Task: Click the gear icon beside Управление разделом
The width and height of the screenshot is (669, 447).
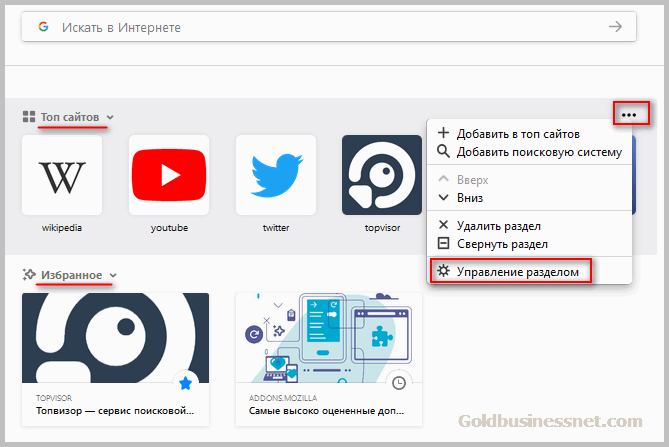Action: tap(443, 270)
